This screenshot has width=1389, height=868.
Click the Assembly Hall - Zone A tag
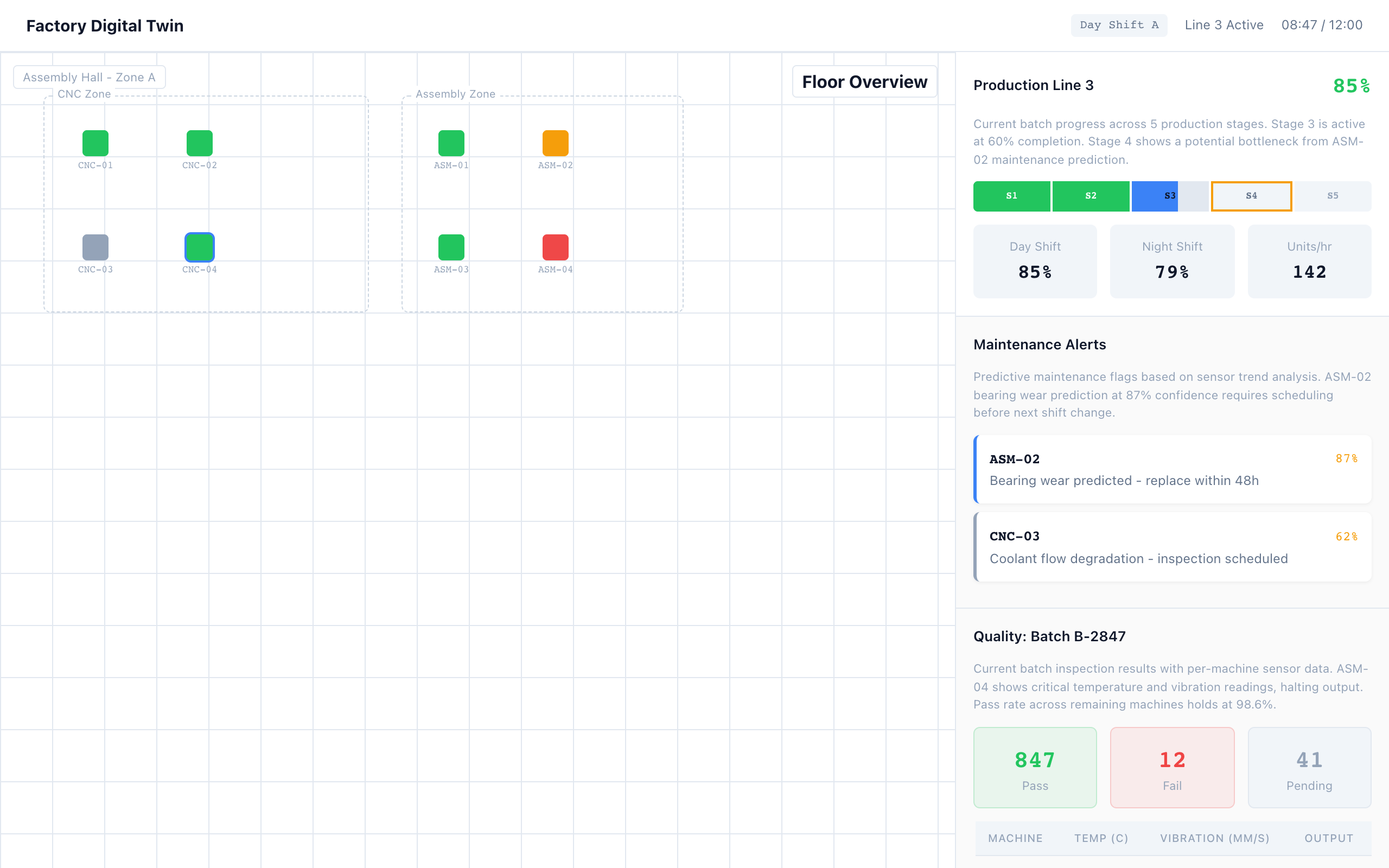click(89, 77)
